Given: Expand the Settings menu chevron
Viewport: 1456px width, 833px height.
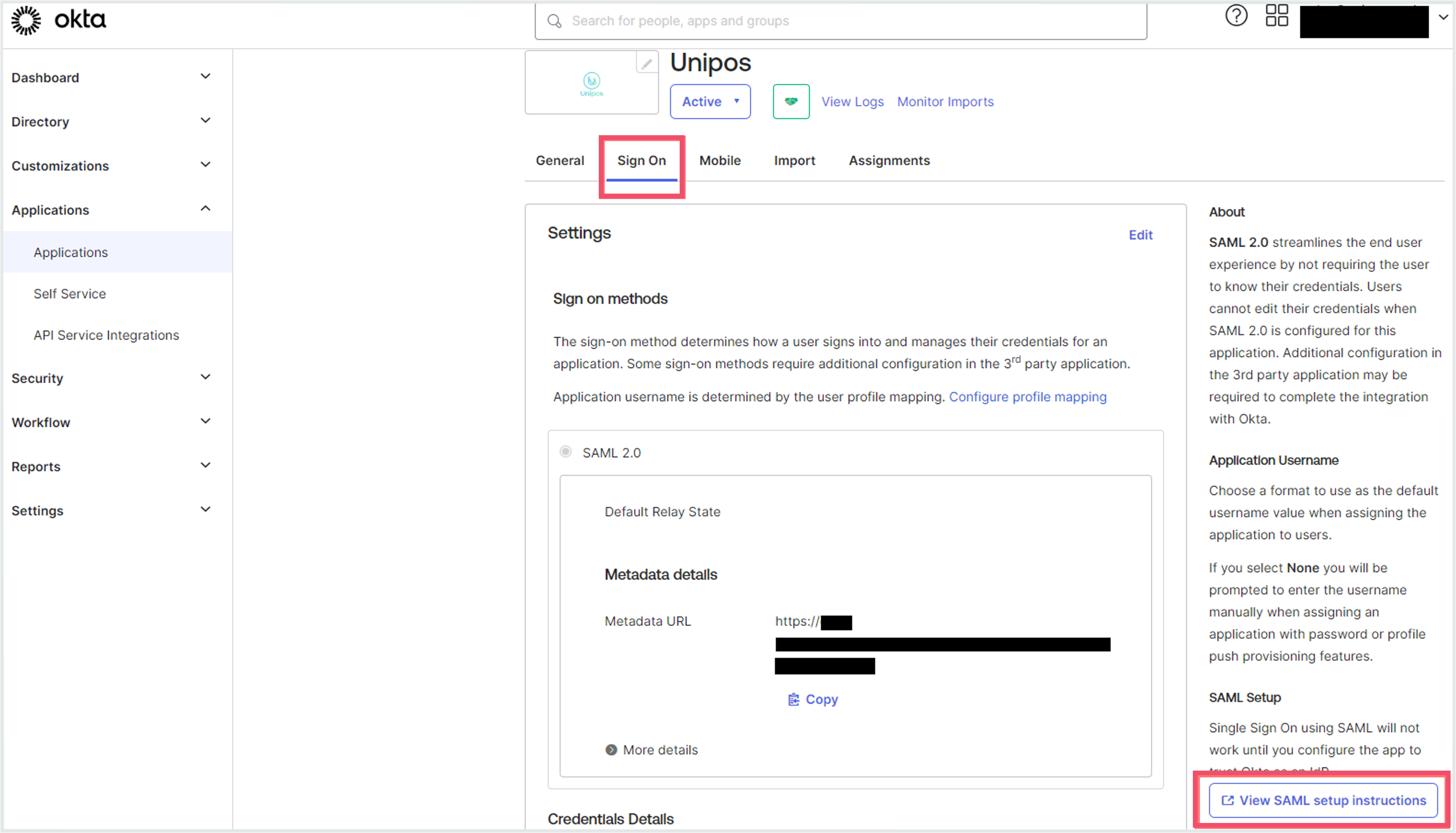Looking at the screenshot, I should click(205, 509).
